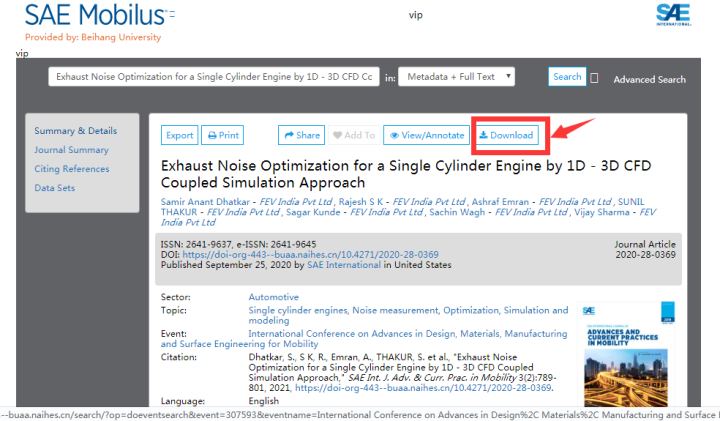The image size is (720, 421).
Task: Click author Samir Anant Dhatkar
Action: coord(205,202)
